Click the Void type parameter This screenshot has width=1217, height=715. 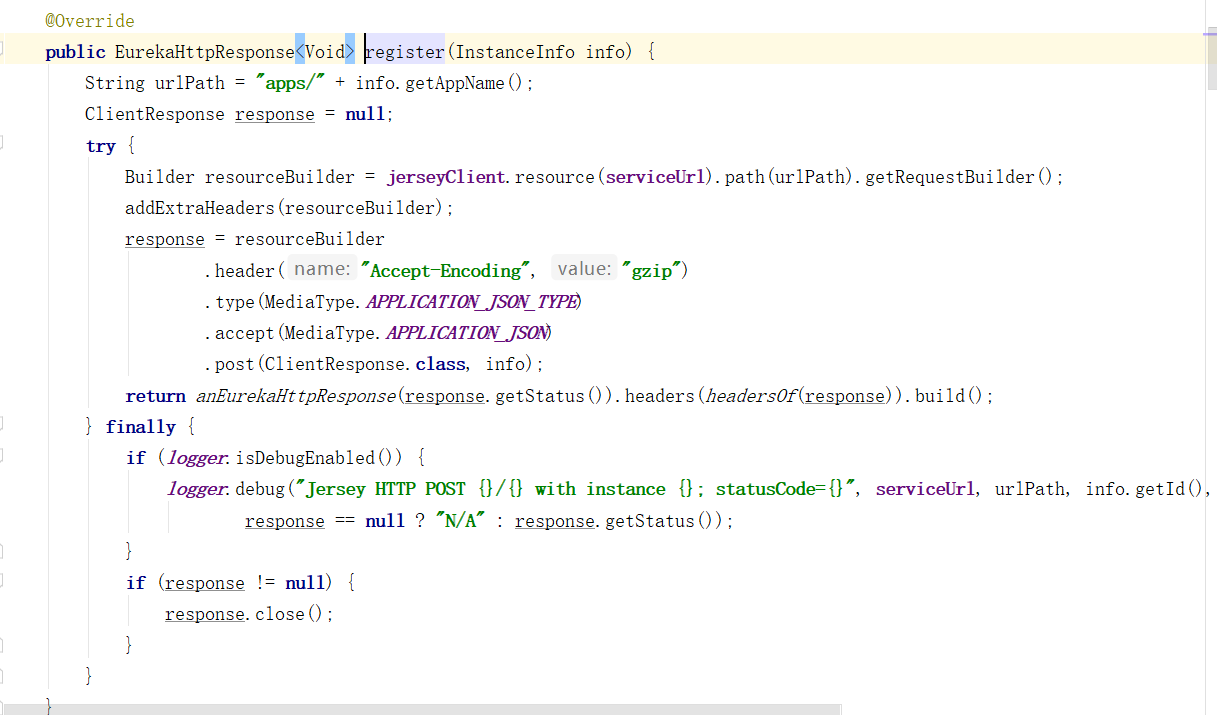click(325, 52)
